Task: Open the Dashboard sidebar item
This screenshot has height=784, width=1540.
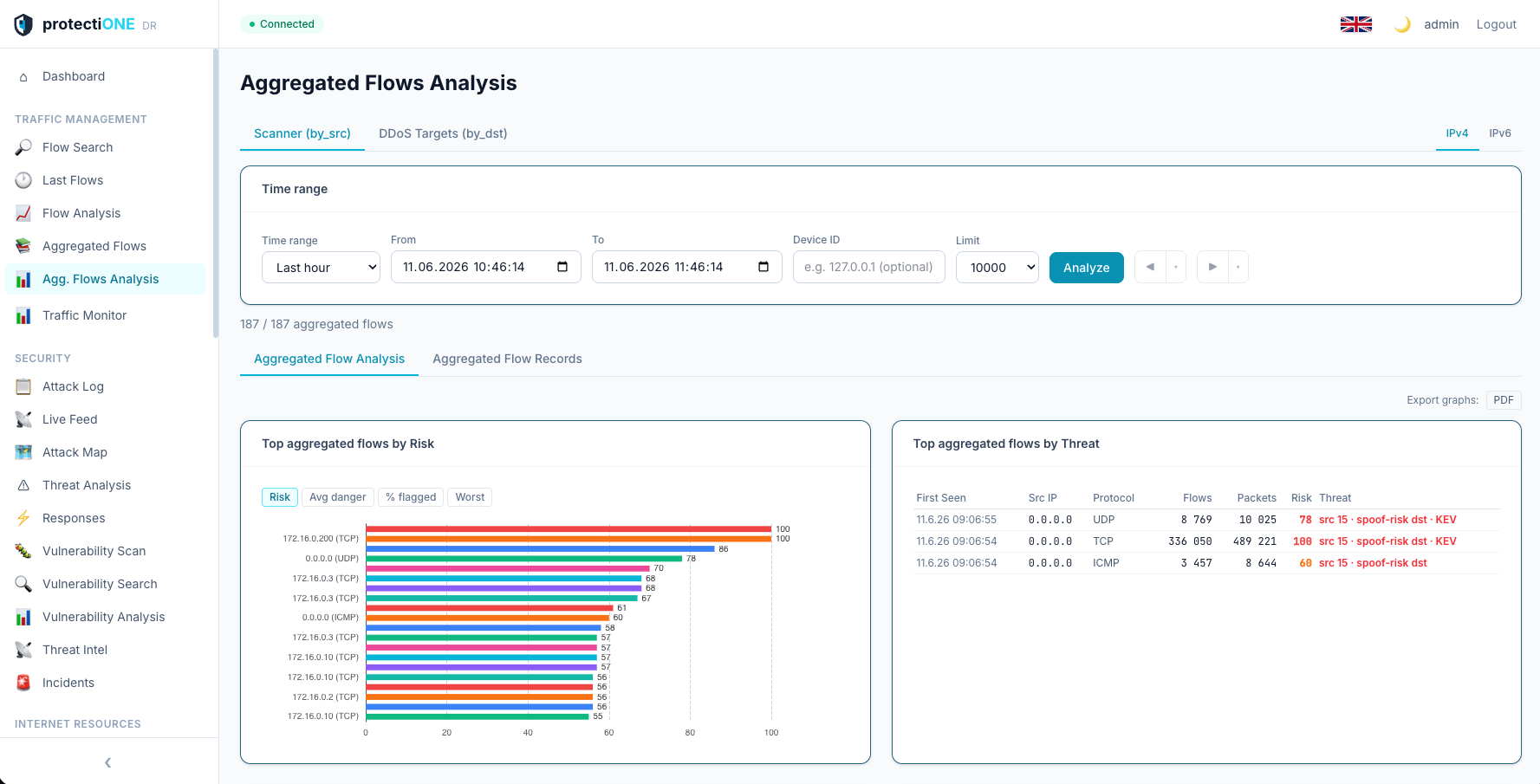Action: 104,76
